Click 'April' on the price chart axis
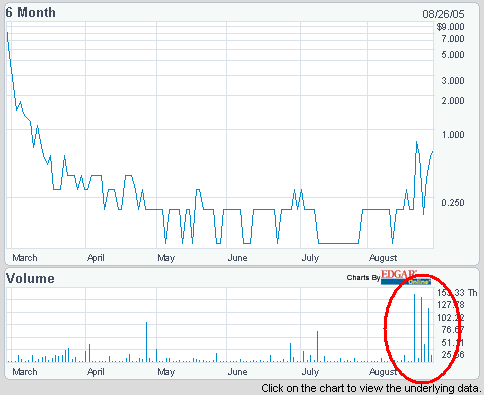This screenshot has height=395, width=484. tap(96, 258)
